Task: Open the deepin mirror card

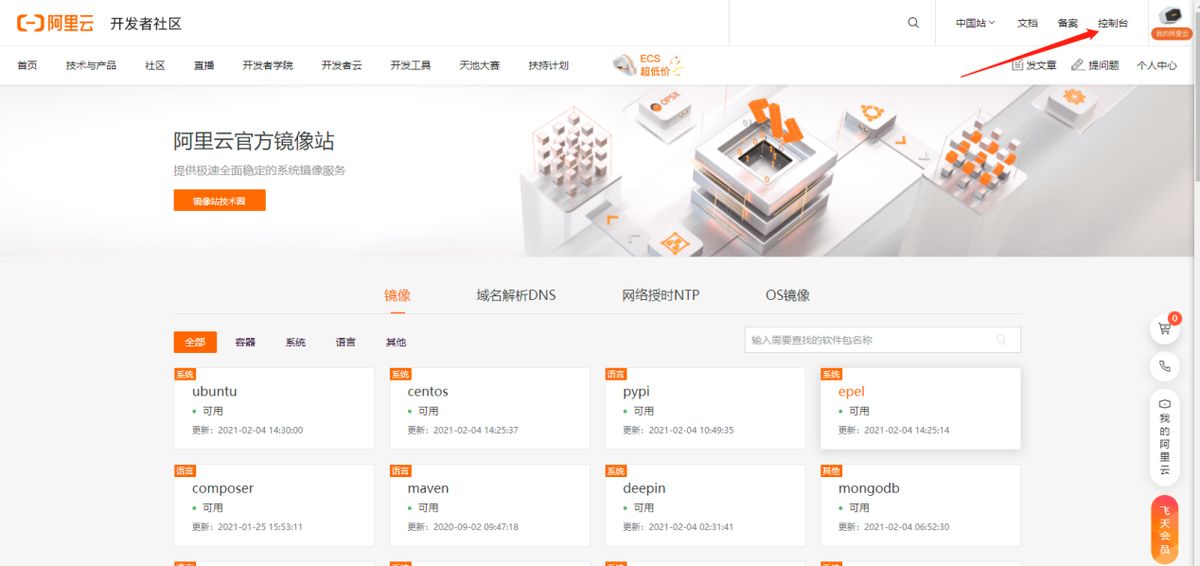Action: click(704, 505)
